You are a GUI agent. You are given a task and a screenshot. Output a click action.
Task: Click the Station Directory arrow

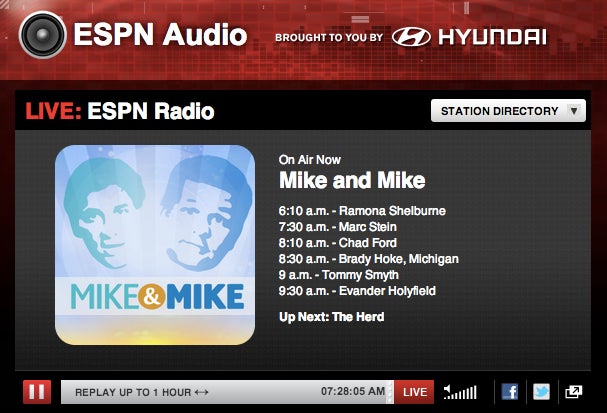click(x=574, y=111)
